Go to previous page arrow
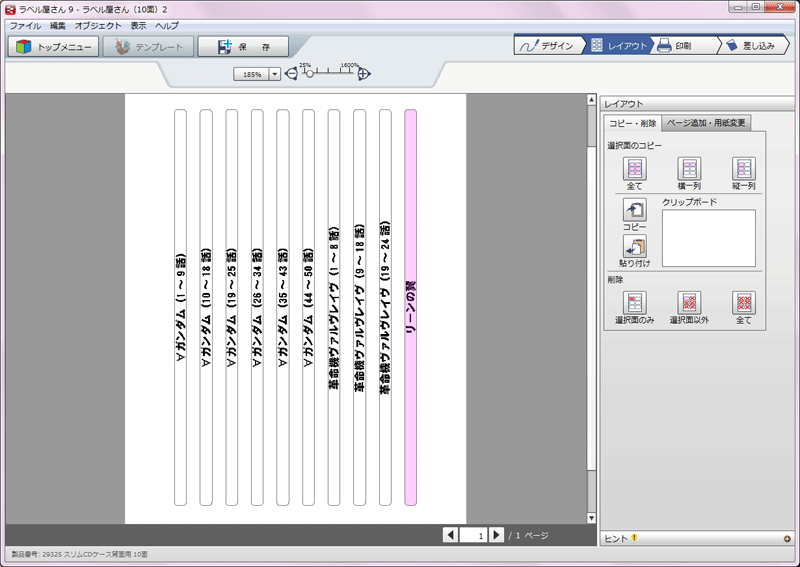This screenshot has width=800, height=567. point(450,535)
